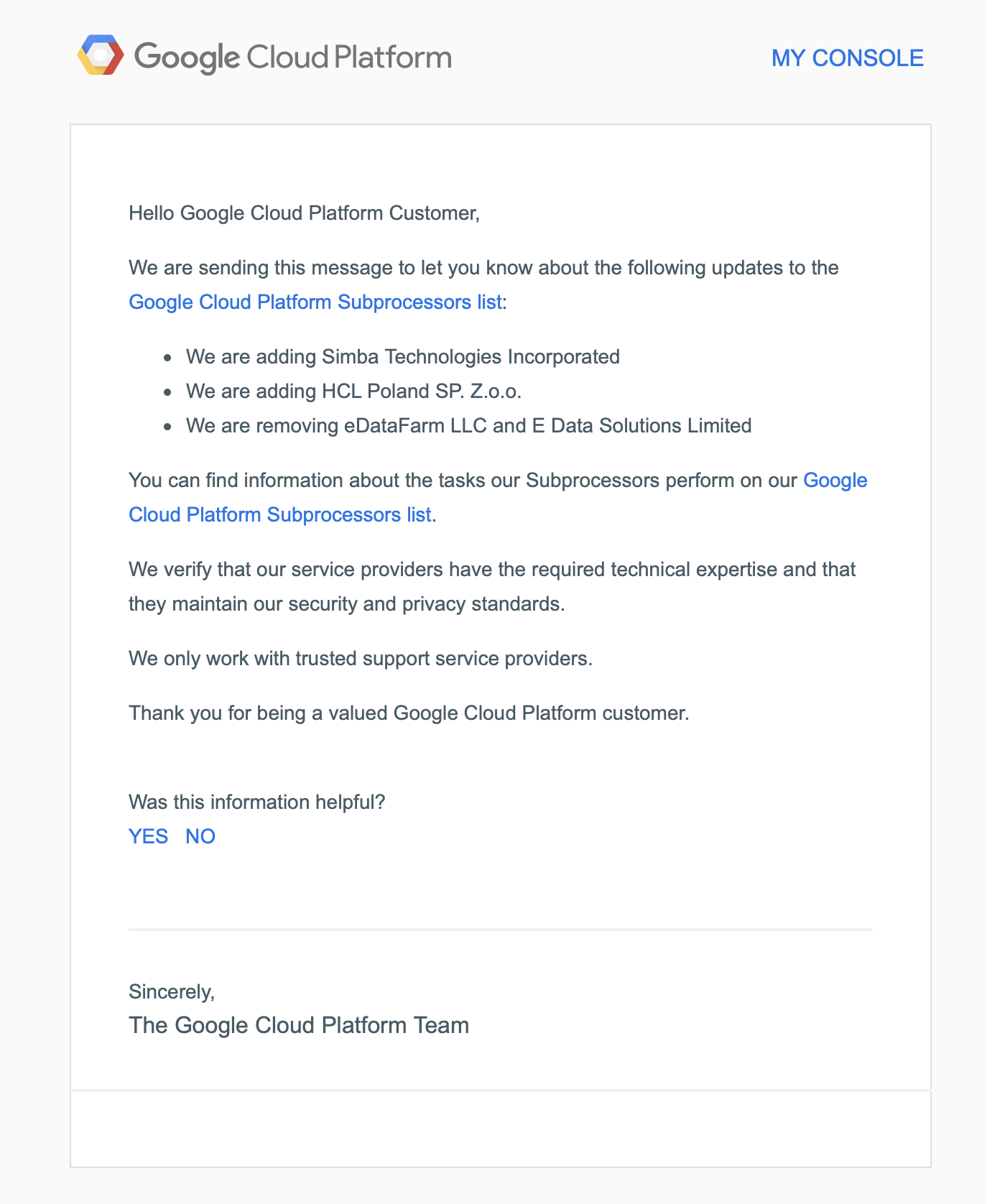Open first Google Cloud Platform Subprocessors list link

(315, 302)
